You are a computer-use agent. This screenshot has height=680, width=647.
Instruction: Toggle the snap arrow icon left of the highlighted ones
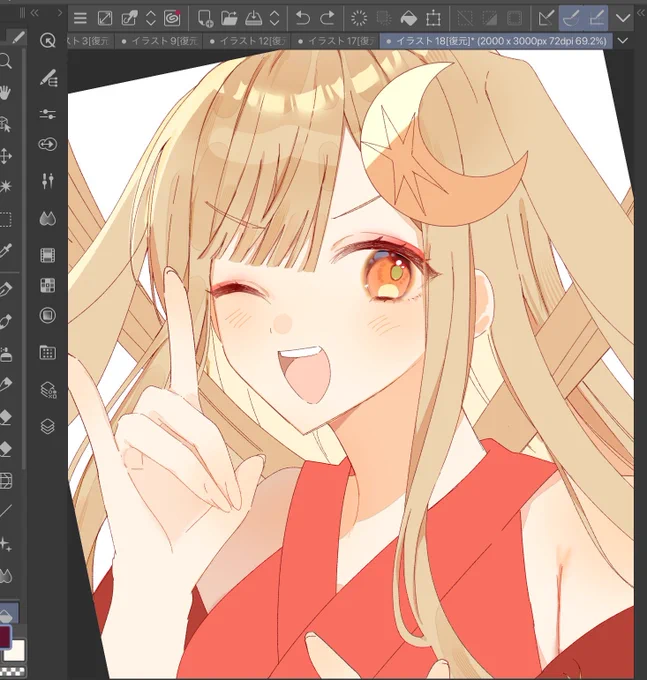(546, 18)
